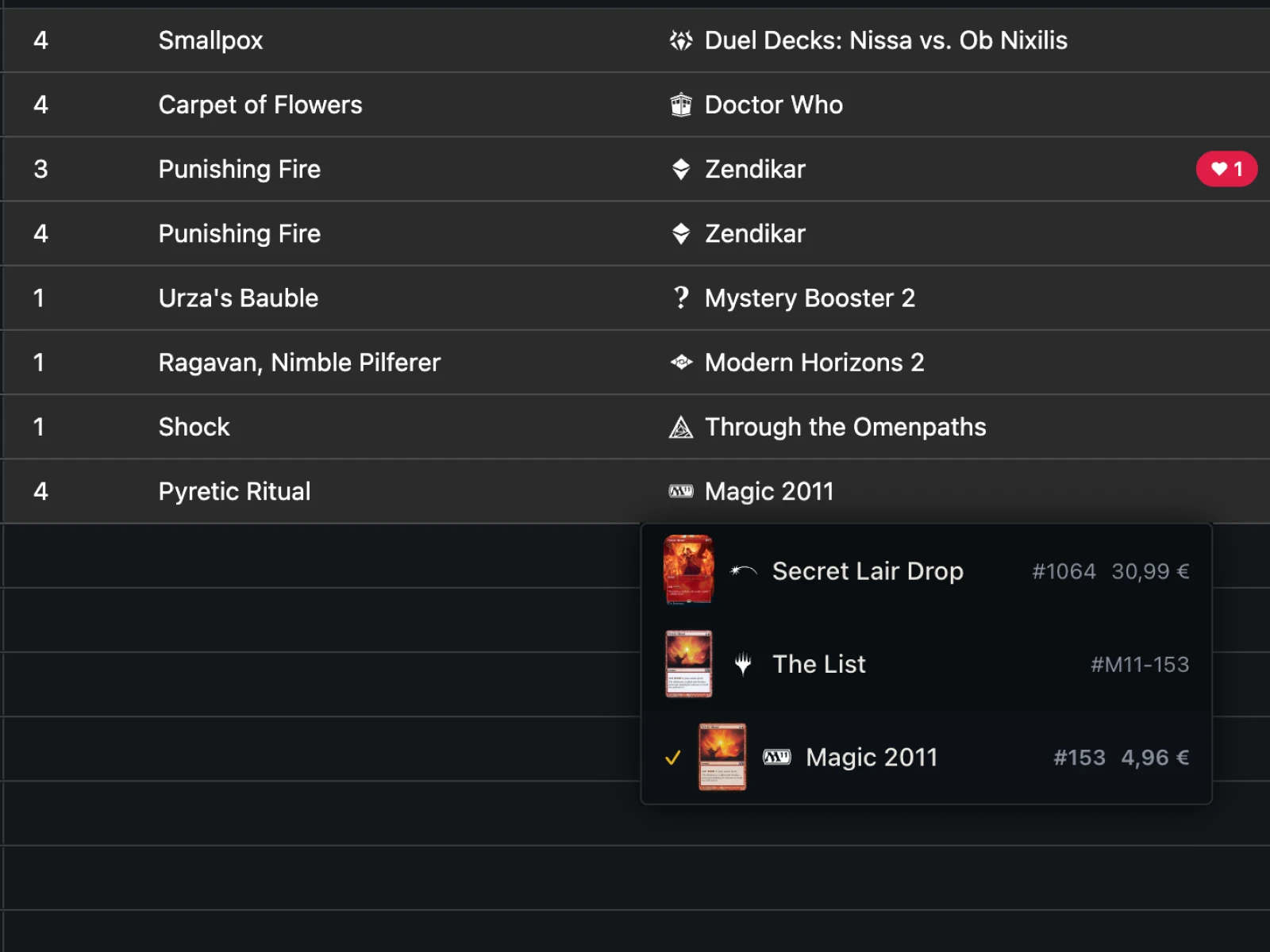Edit the quantity 4 for Smallpox
Viewport: 1270px width, 952px height.
click(41, 40)
